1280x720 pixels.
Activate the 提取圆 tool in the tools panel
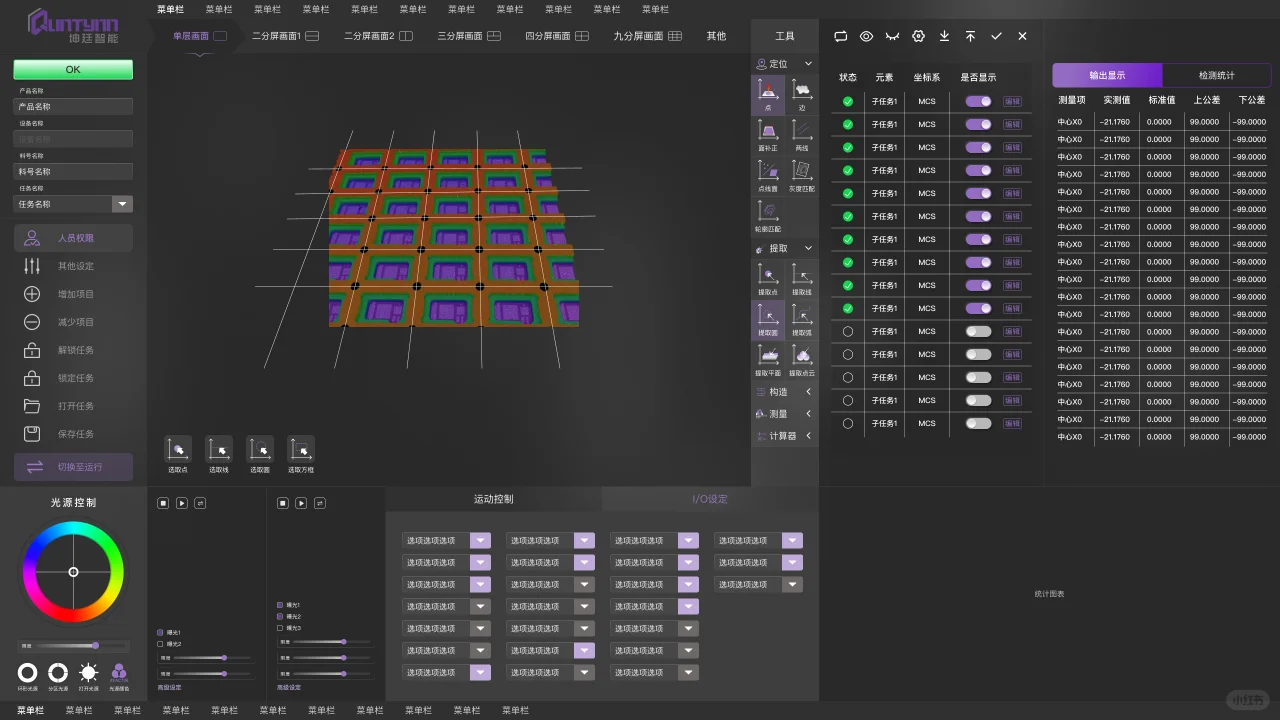(768, 317)
